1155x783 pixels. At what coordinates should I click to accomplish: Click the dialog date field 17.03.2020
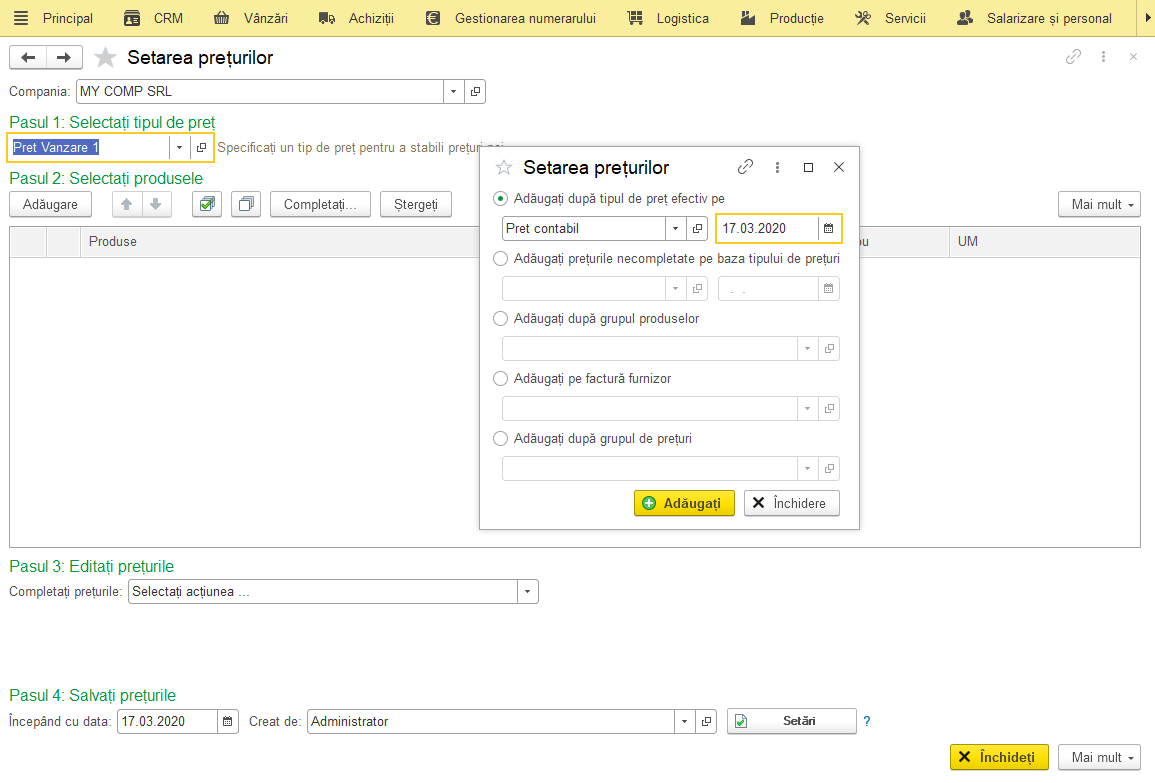click(x=767, y=228)
